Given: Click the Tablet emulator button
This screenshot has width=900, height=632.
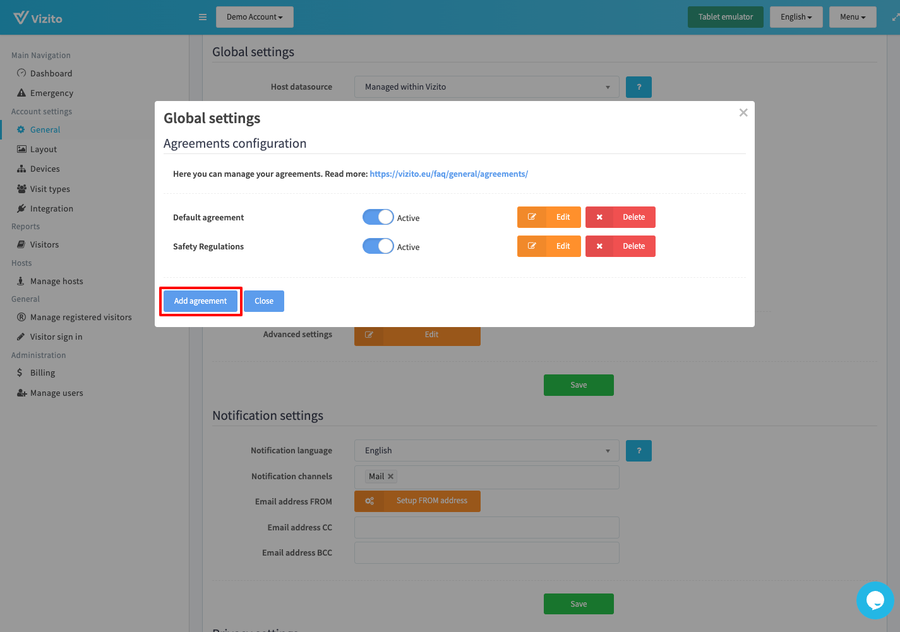Looking at the screenshot, I should click(x=725, y=17).
